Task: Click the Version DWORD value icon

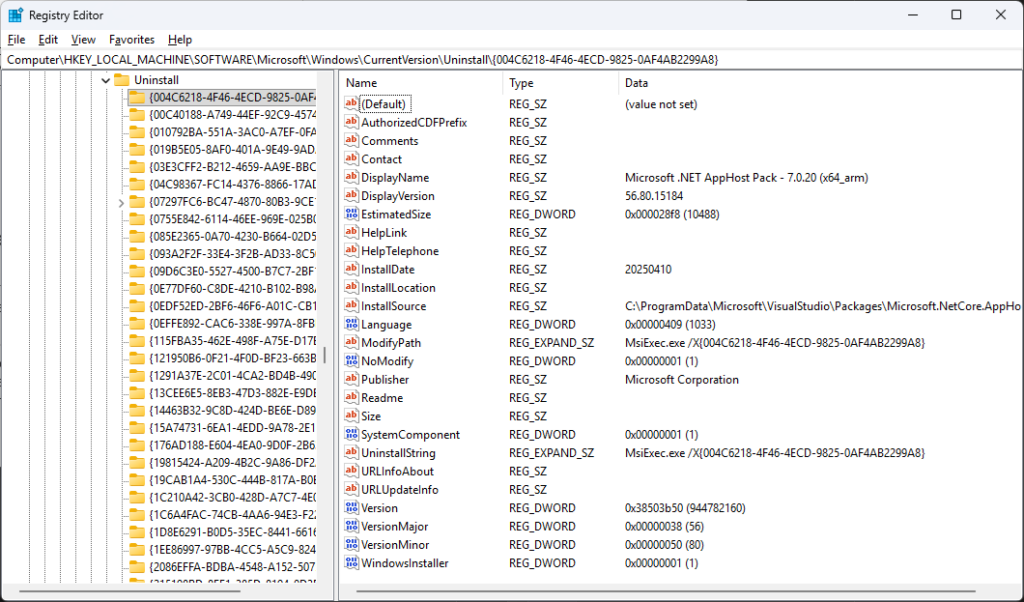Action: pos(351,507)
